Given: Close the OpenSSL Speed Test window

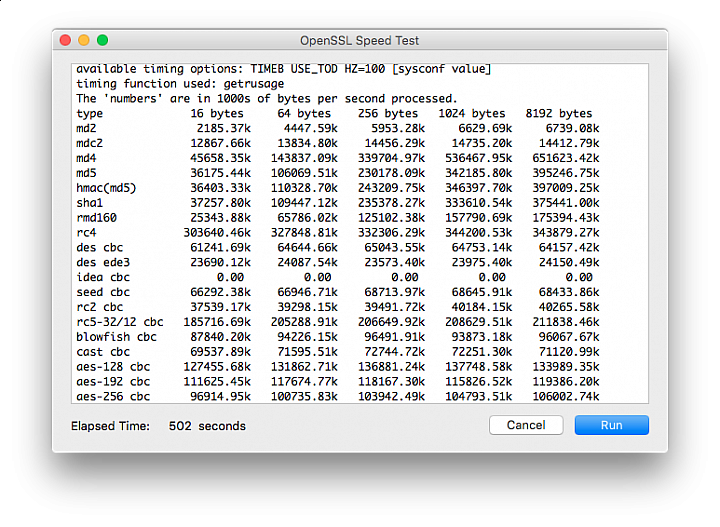Looking at the screenshot, I should pyautogui.click(x=66, y=40).
